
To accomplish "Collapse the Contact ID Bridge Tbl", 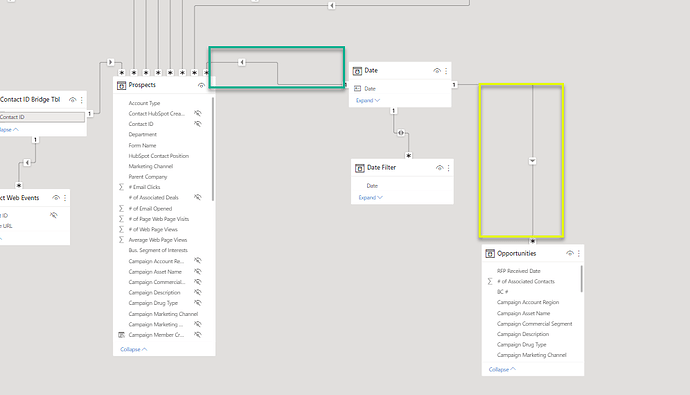I will click(9, 130).
